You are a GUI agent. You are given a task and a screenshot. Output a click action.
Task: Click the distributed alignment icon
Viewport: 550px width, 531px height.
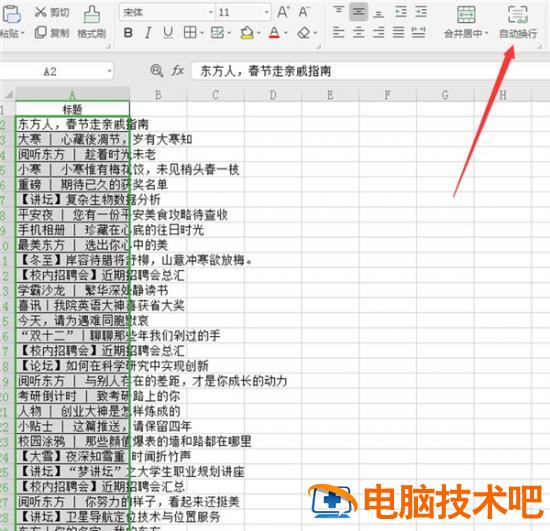(418, 33)
